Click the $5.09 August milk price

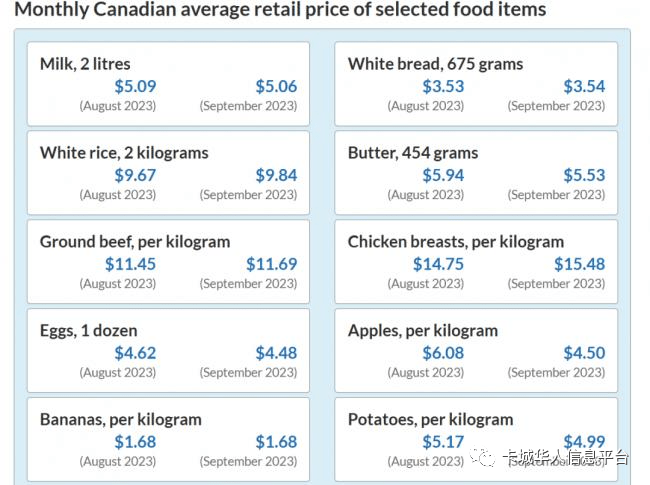click(135, 87)
